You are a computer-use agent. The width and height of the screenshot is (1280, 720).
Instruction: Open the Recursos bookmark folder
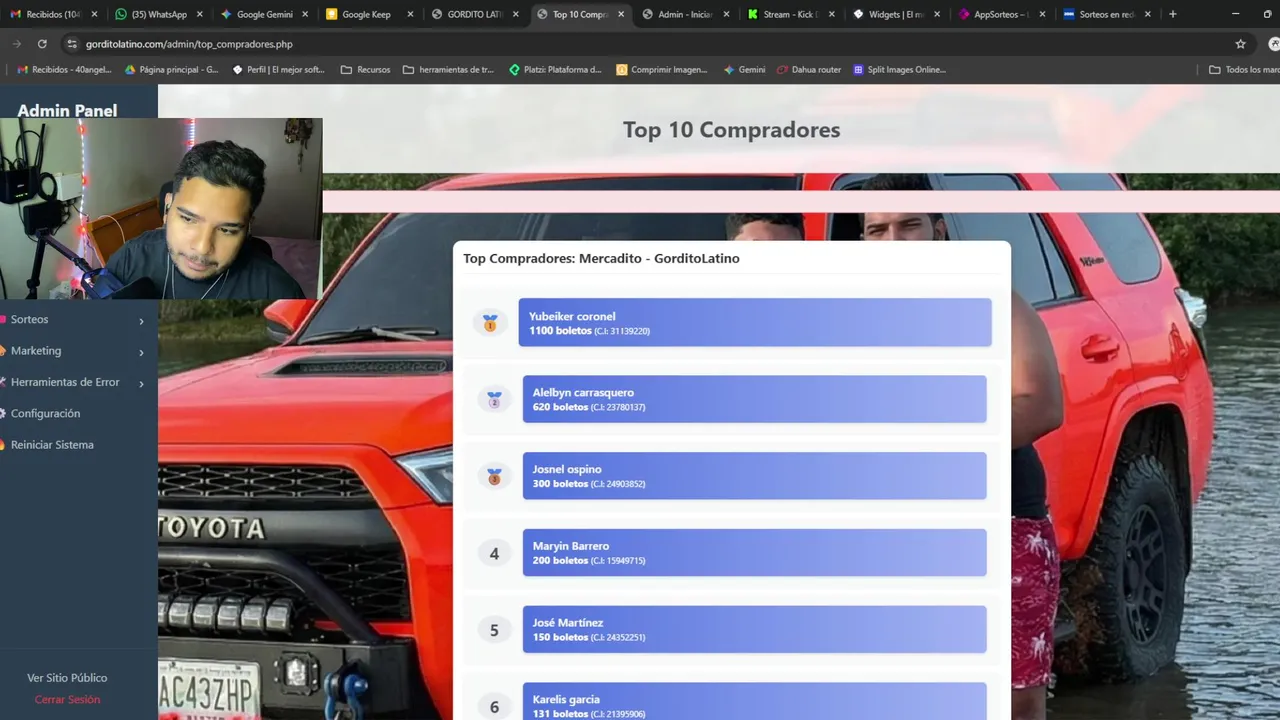click(x=366, y=70)
